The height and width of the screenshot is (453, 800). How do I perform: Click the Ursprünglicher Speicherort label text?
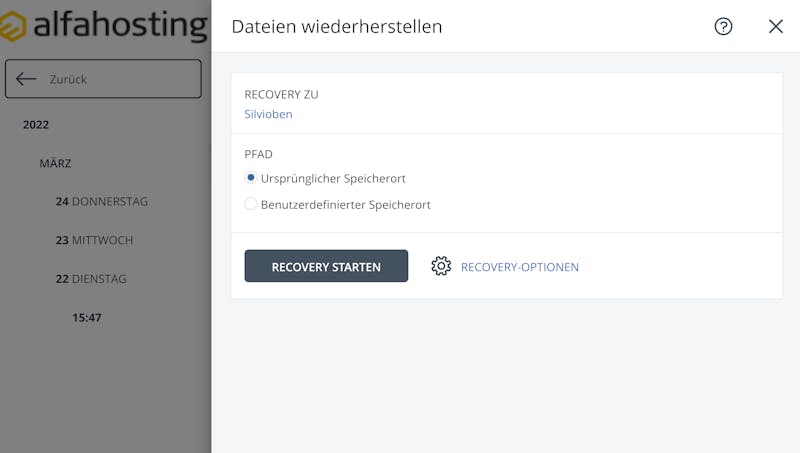click(x=333, y=179)
